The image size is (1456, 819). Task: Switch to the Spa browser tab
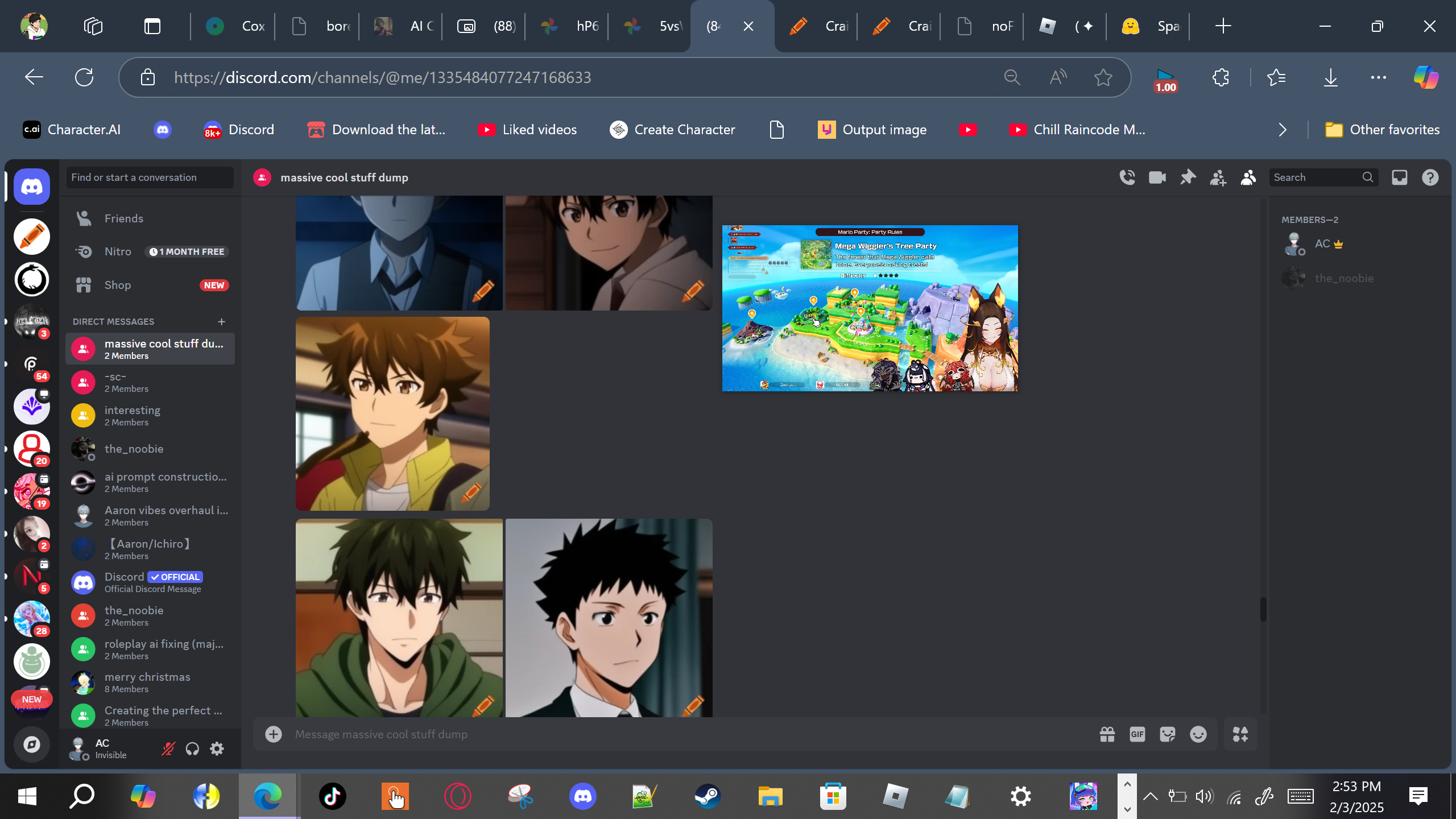[x=1149, y=26]
